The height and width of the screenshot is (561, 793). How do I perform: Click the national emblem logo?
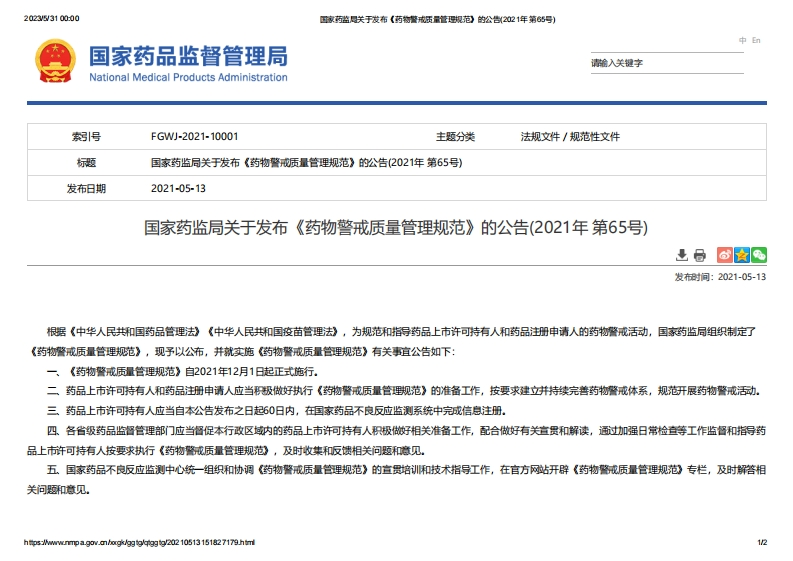click(x=53, y=62)
